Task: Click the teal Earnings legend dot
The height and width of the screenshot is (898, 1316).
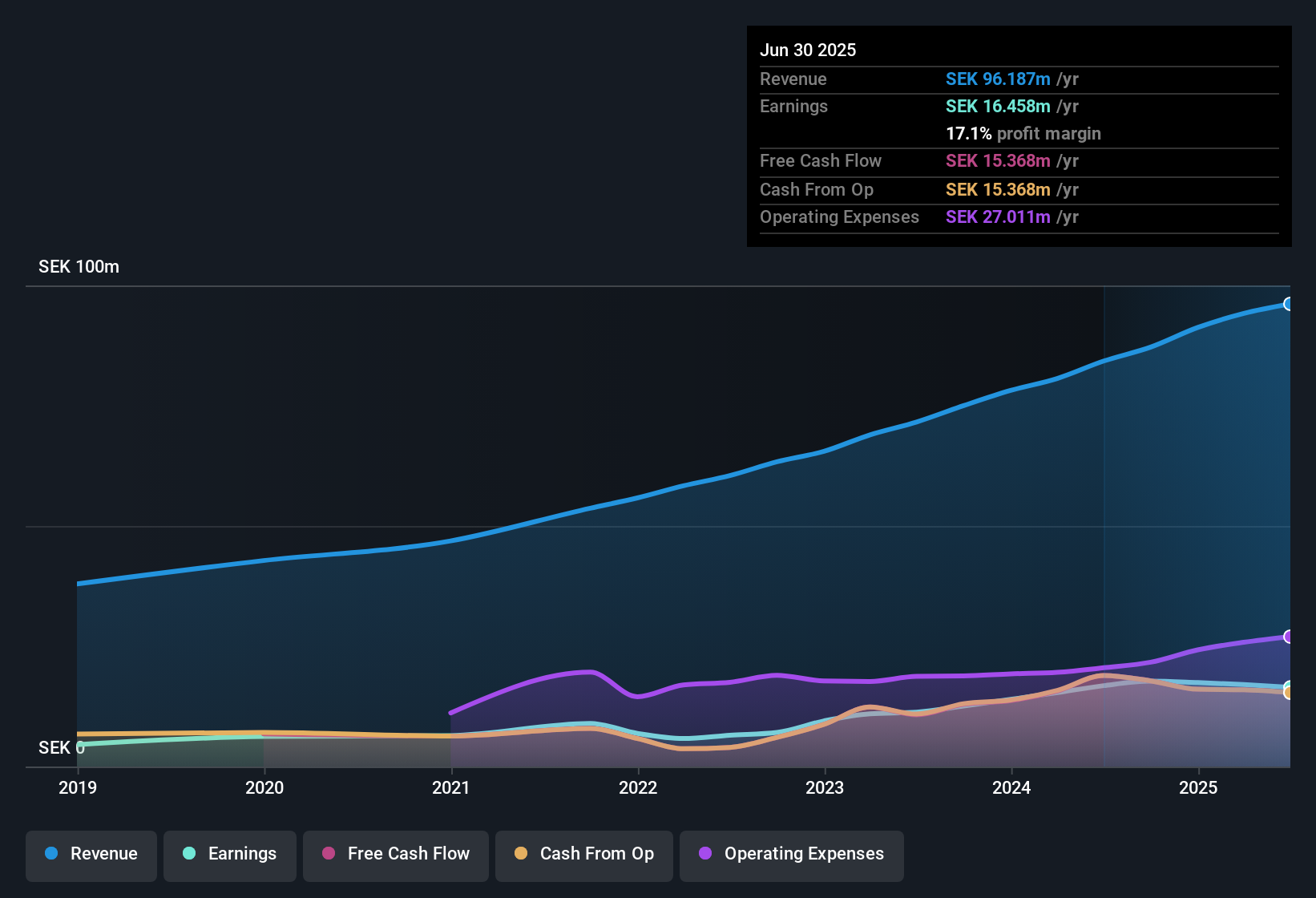Action: coord(190,854)
